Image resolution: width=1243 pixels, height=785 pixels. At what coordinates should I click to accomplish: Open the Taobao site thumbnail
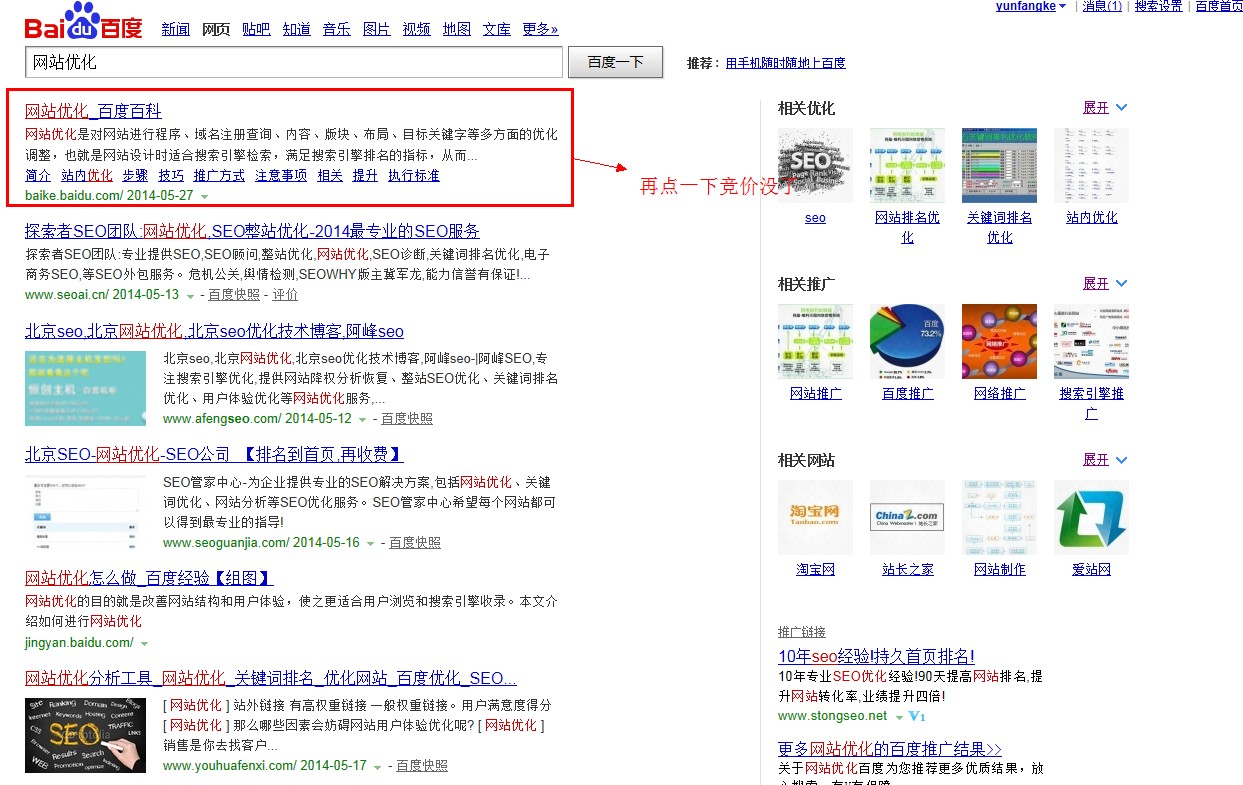(x=815, y=517)
